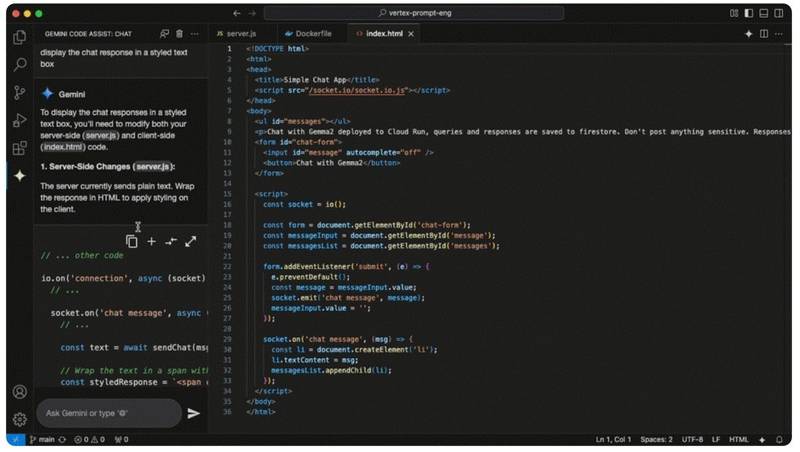Open Gemini Code Assist sparkle in activity bar
The width and height of the screenshot is (800, 452).
(x=19, y=176)
